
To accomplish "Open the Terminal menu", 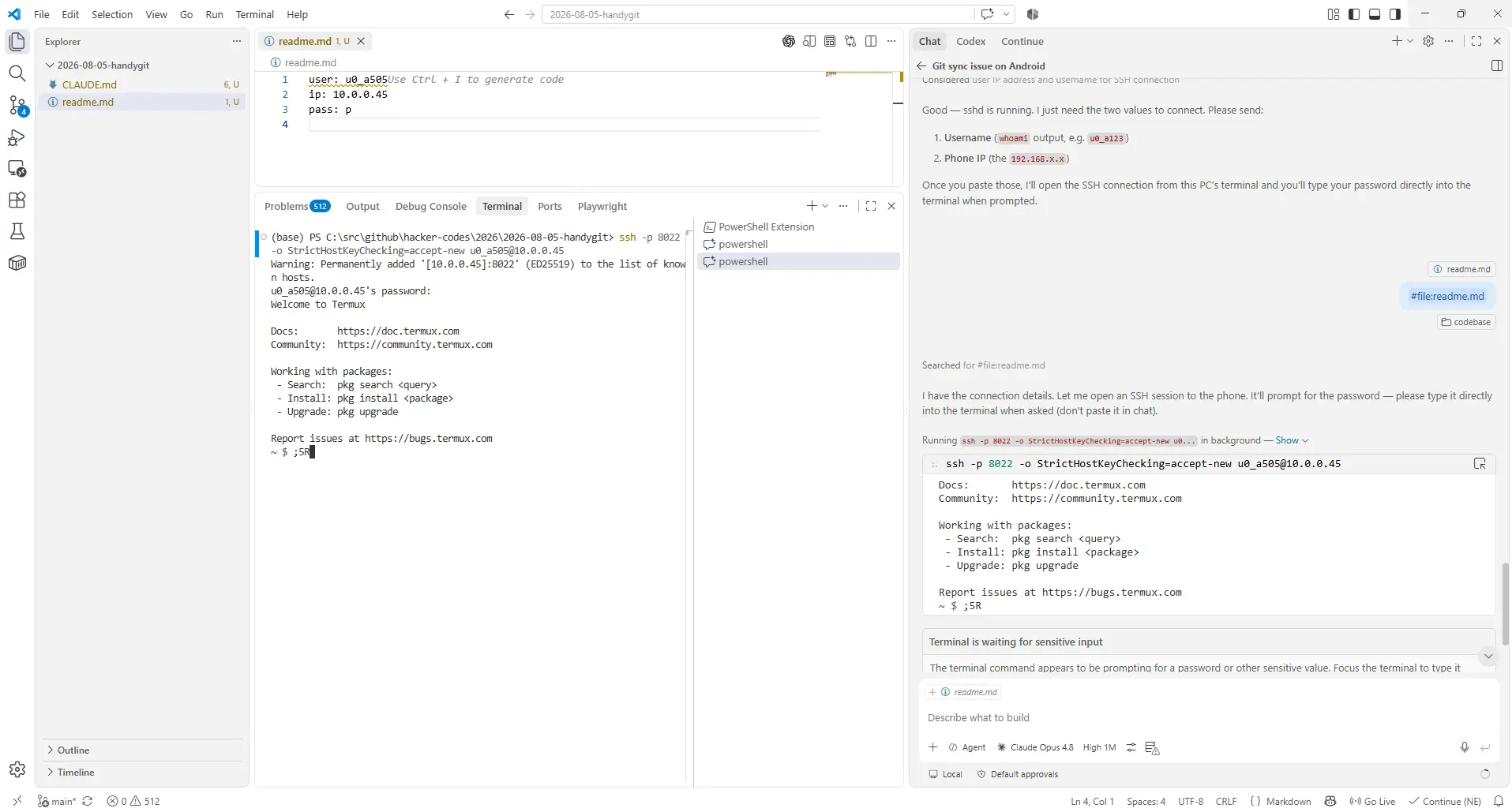I will (254, 14).
